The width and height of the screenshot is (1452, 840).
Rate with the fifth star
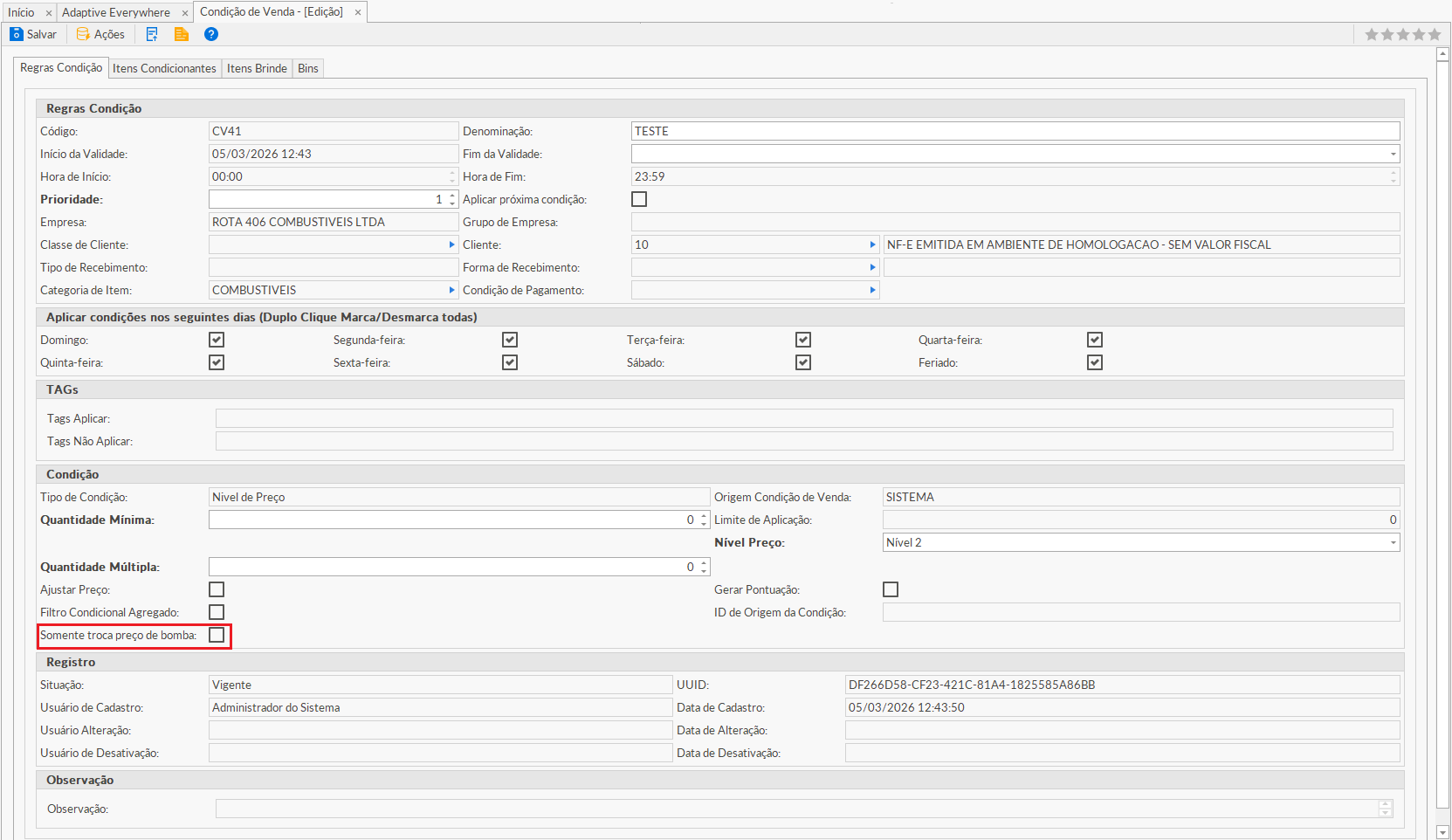click(1435, 34)
